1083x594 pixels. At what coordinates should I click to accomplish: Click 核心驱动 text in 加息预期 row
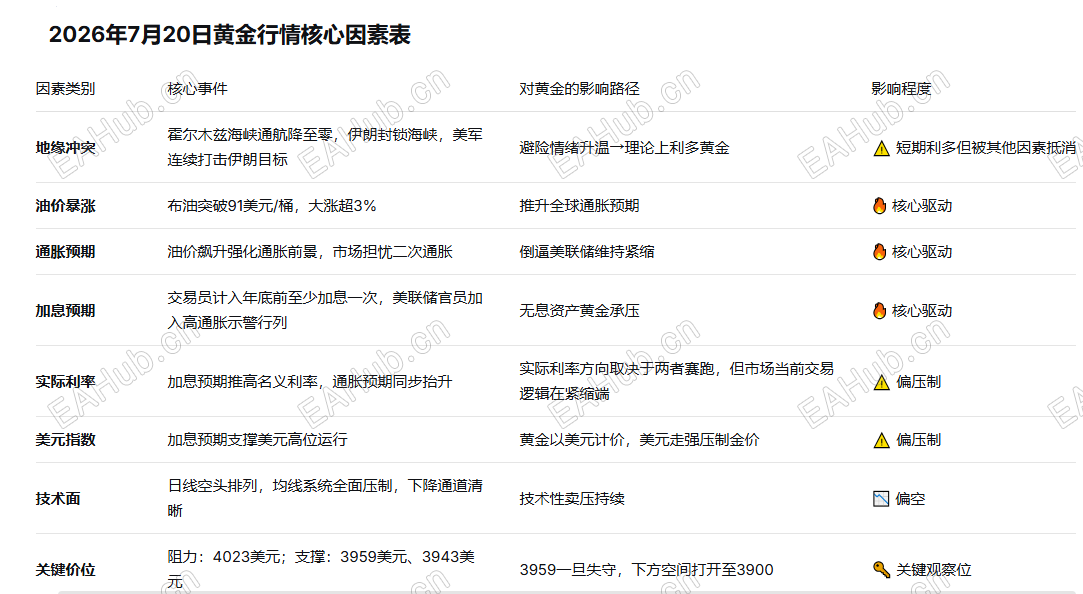point(921,311)
